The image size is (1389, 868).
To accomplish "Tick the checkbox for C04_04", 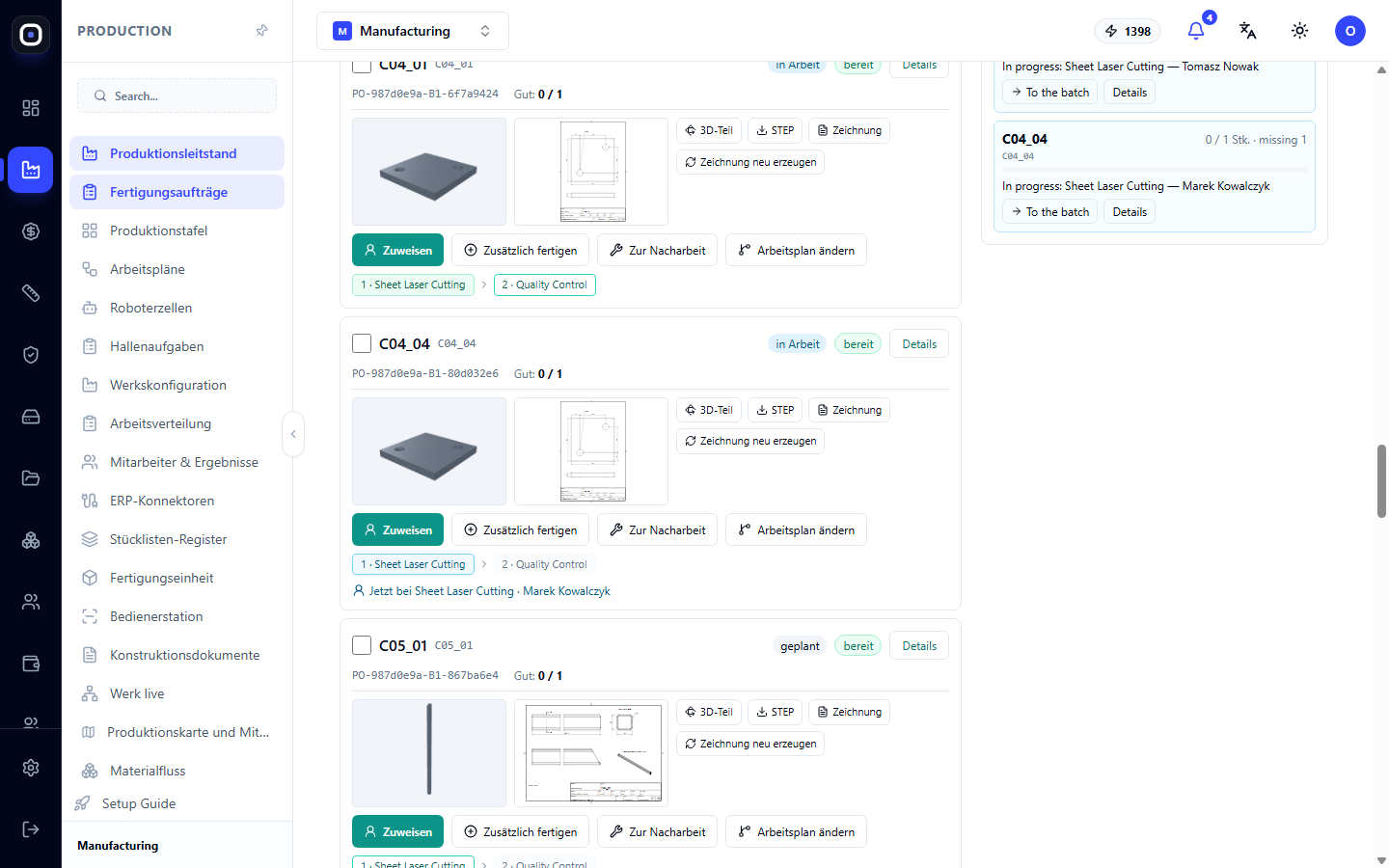I will pyautogui.click(x=362, y=343).
